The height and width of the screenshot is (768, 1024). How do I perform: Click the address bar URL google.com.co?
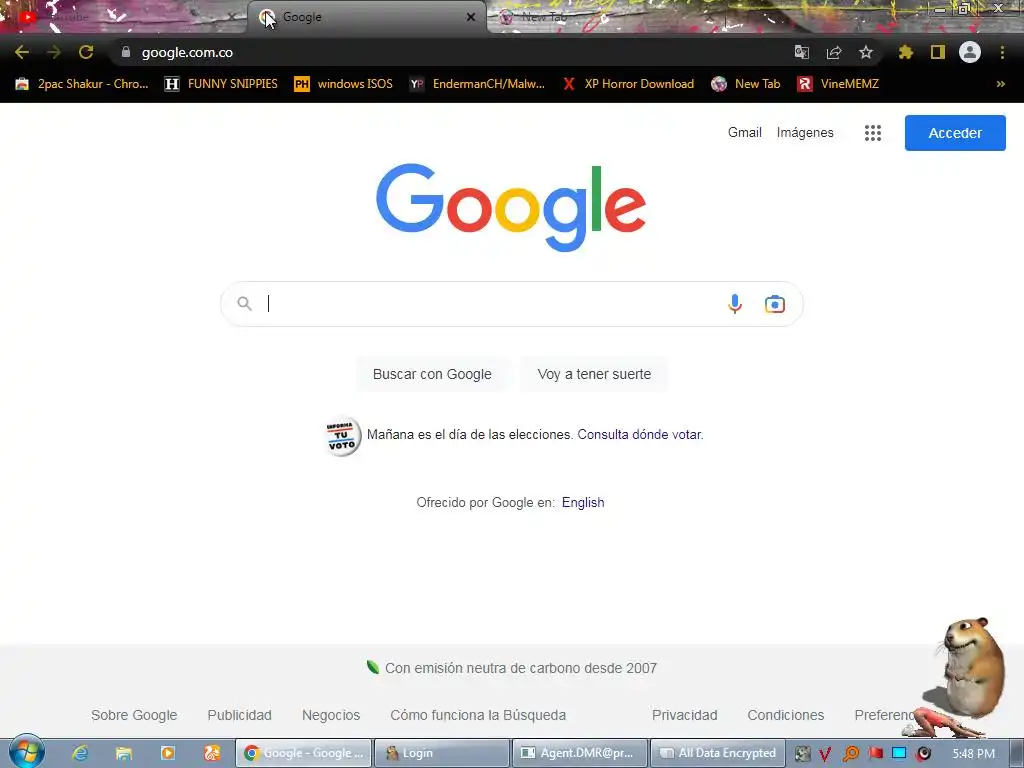187,52
